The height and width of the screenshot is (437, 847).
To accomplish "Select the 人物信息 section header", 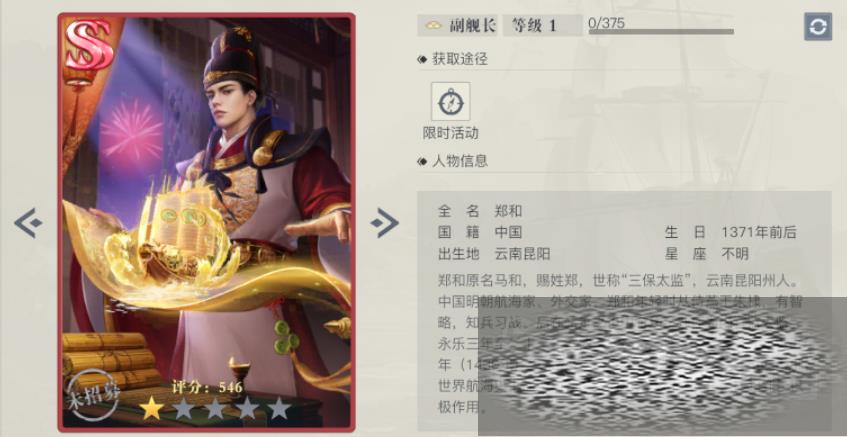I will tap(460, 160).
